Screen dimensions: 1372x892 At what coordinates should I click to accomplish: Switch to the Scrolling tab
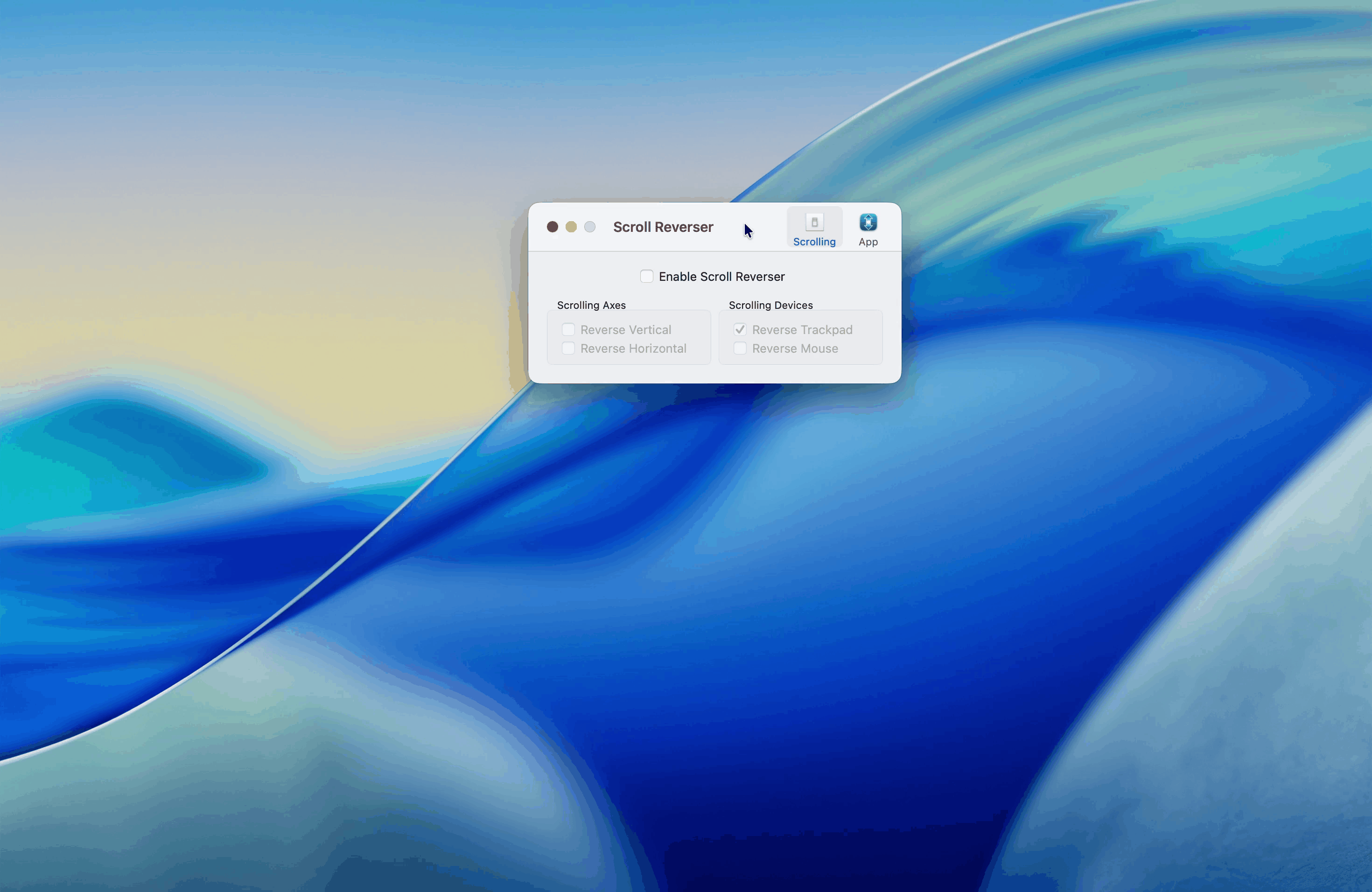[x=814, y=228]
